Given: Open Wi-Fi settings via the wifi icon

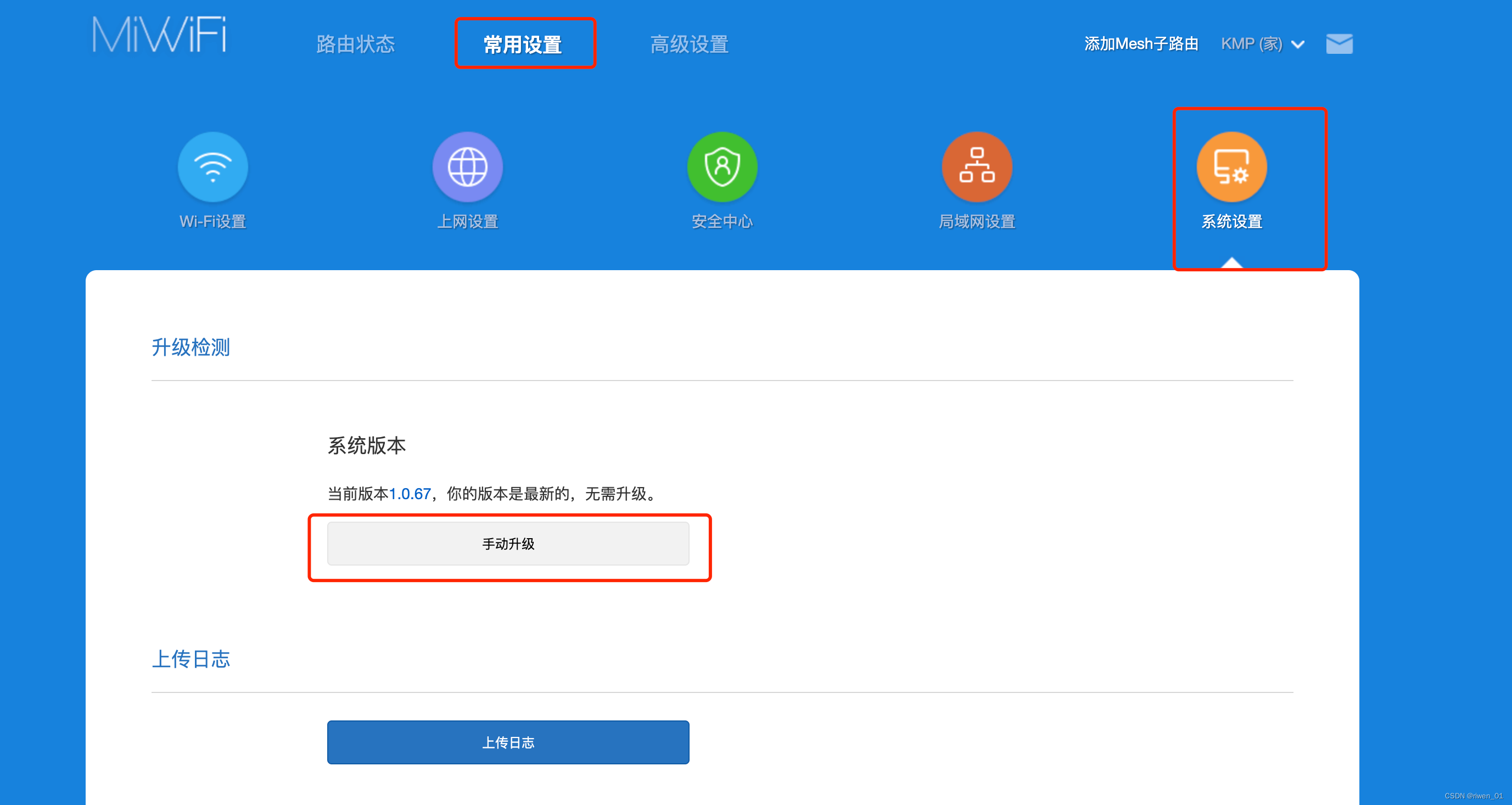Looking at the screenshot, I should (213, 167).
